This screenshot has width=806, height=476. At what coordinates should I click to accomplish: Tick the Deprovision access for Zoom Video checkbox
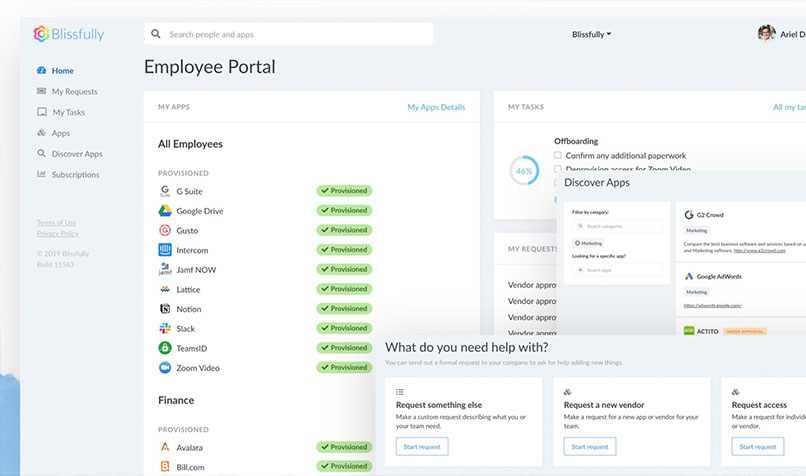[x=558, y=169]
